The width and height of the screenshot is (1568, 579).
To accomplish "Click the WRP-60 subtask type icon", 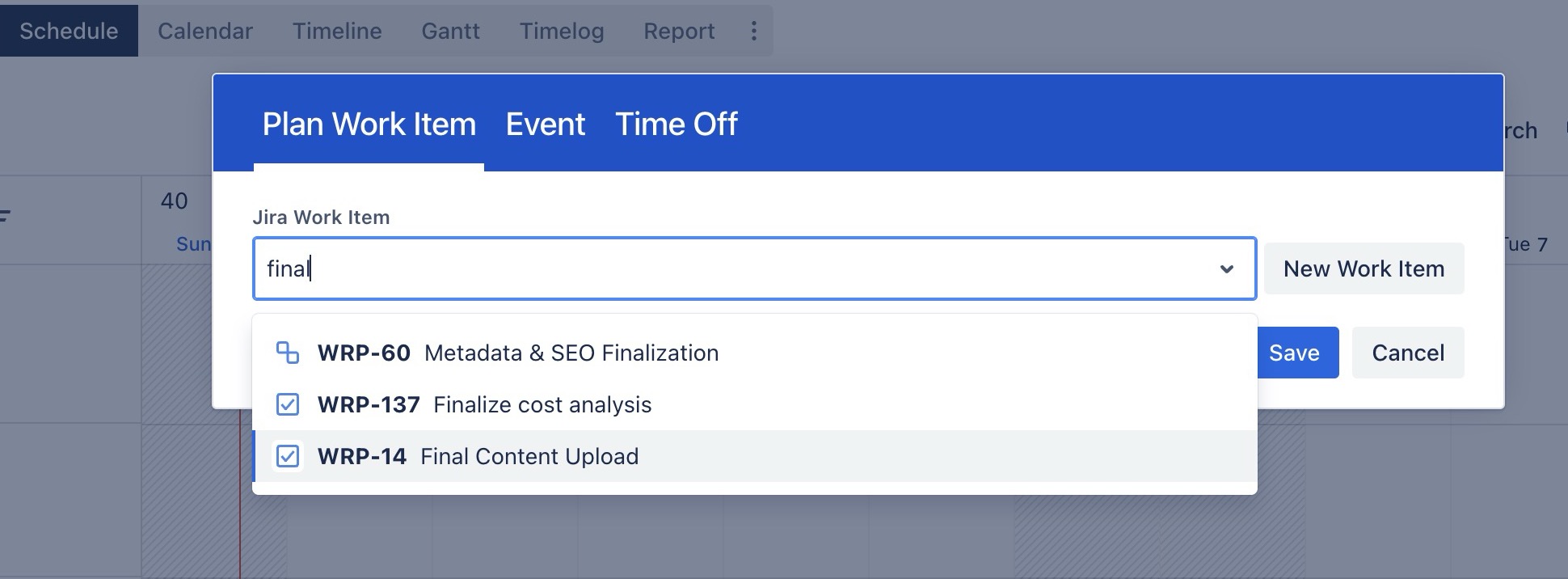I will (x=288, y=353).
